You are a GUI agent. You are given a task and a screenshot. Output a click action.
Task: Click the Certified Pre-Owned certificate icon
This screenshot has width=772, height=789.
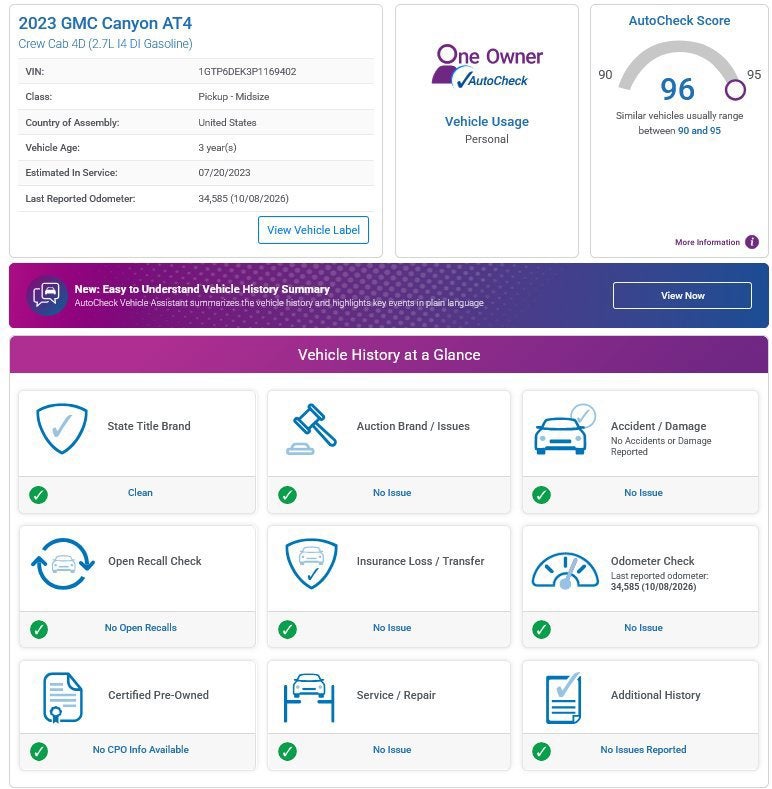coord(62,697)
